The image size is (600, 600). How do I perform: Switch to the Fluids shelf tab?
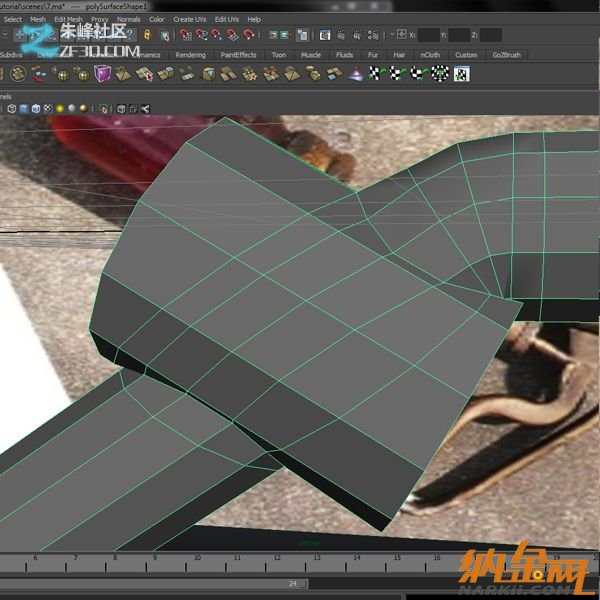[x=344, y=55]
